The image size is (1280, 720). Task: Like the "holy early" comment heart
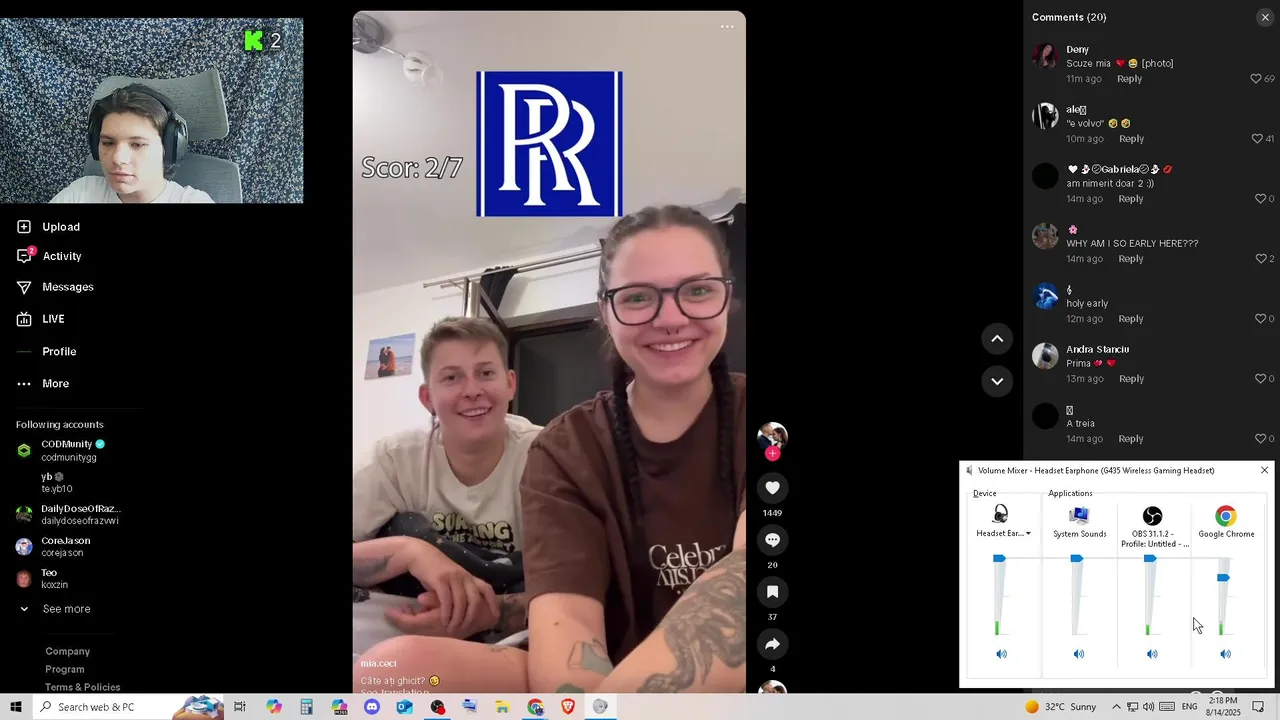pyautogui.click(x=1260, y=319)
